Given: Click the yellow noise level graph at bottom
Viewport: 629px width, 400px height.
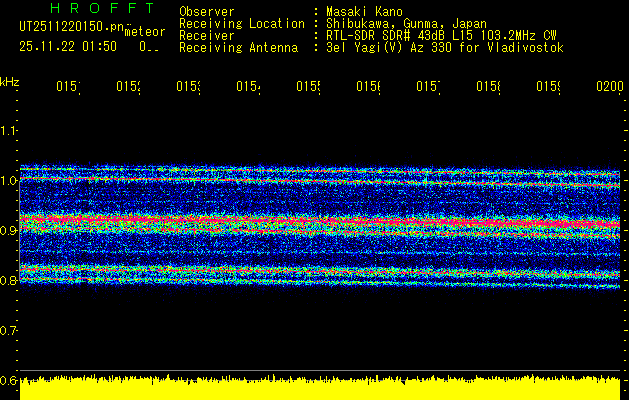Looking at the screenshot, I should [x=320, y=389].
